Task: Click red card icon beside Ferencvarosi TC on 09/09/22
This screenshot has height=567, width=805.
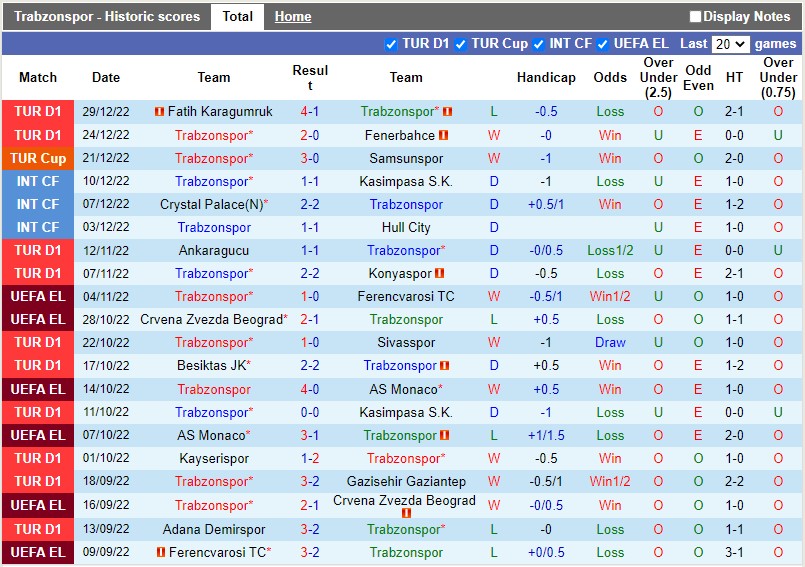Action: coord(161,553)
